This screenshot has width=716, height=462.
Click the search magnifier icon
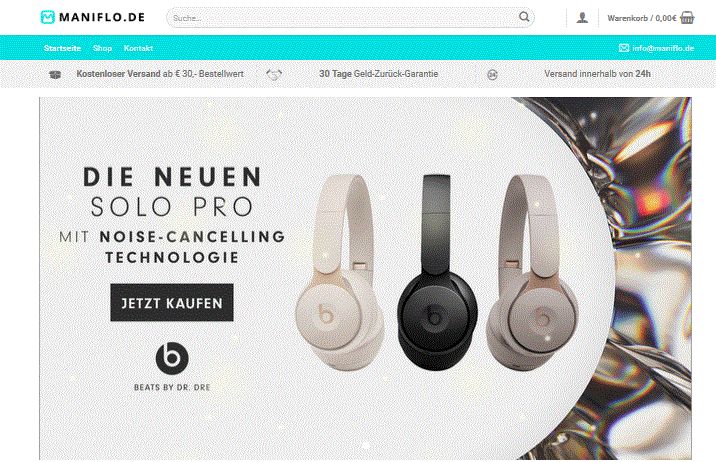pyautogui.click(x=524, y=17)
